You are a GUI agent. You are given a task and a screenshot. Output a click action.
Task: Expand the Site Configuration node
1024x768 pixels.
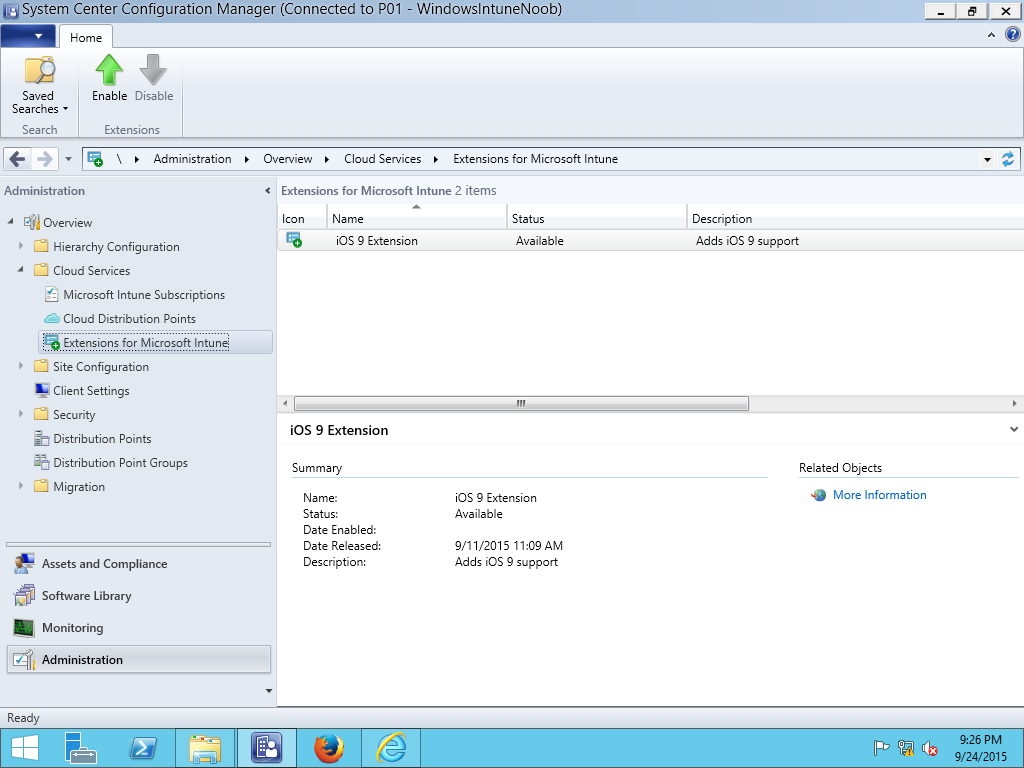point(21,366)
